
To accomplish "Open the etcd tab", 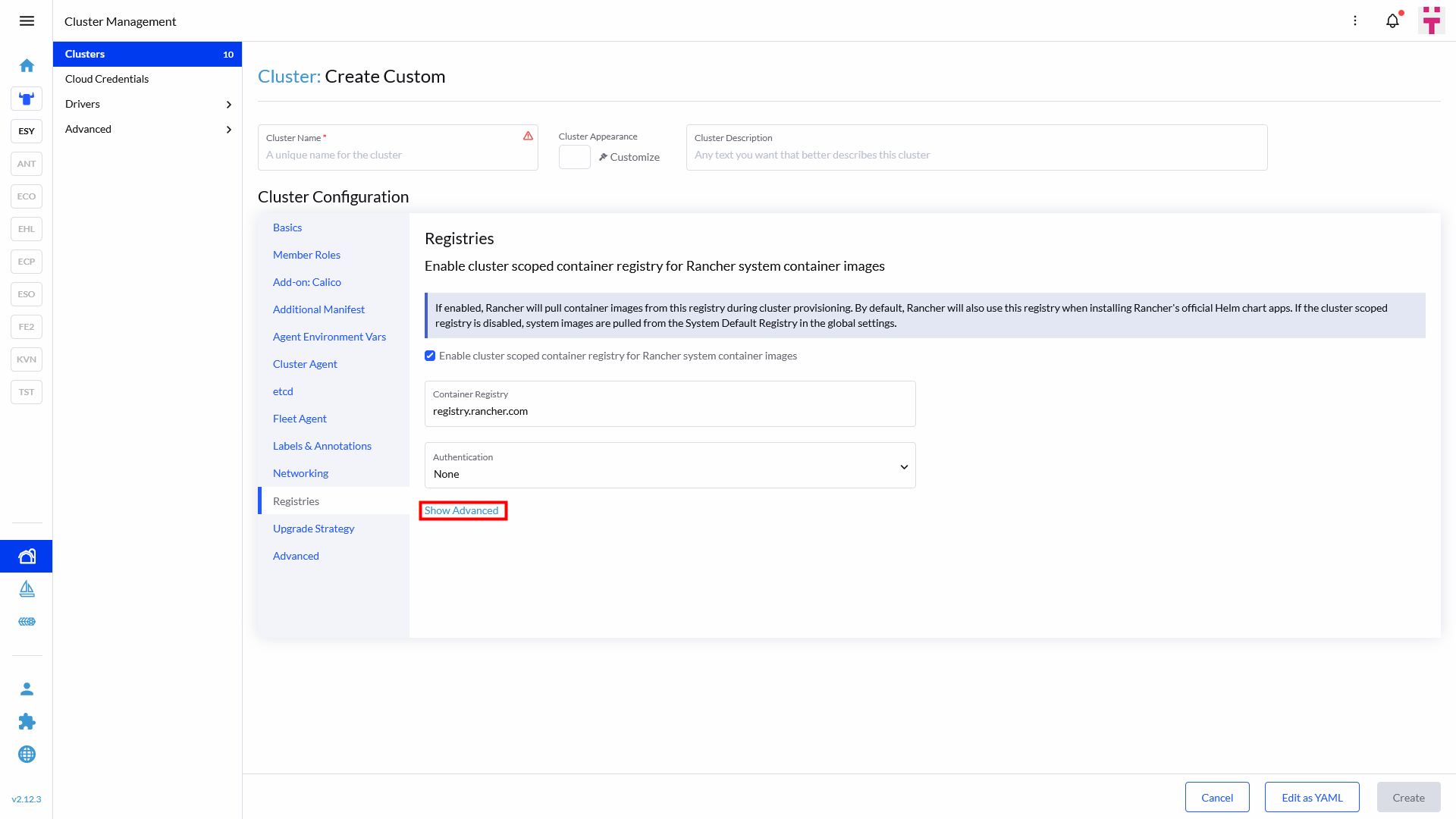I will (x=283, y=391).
